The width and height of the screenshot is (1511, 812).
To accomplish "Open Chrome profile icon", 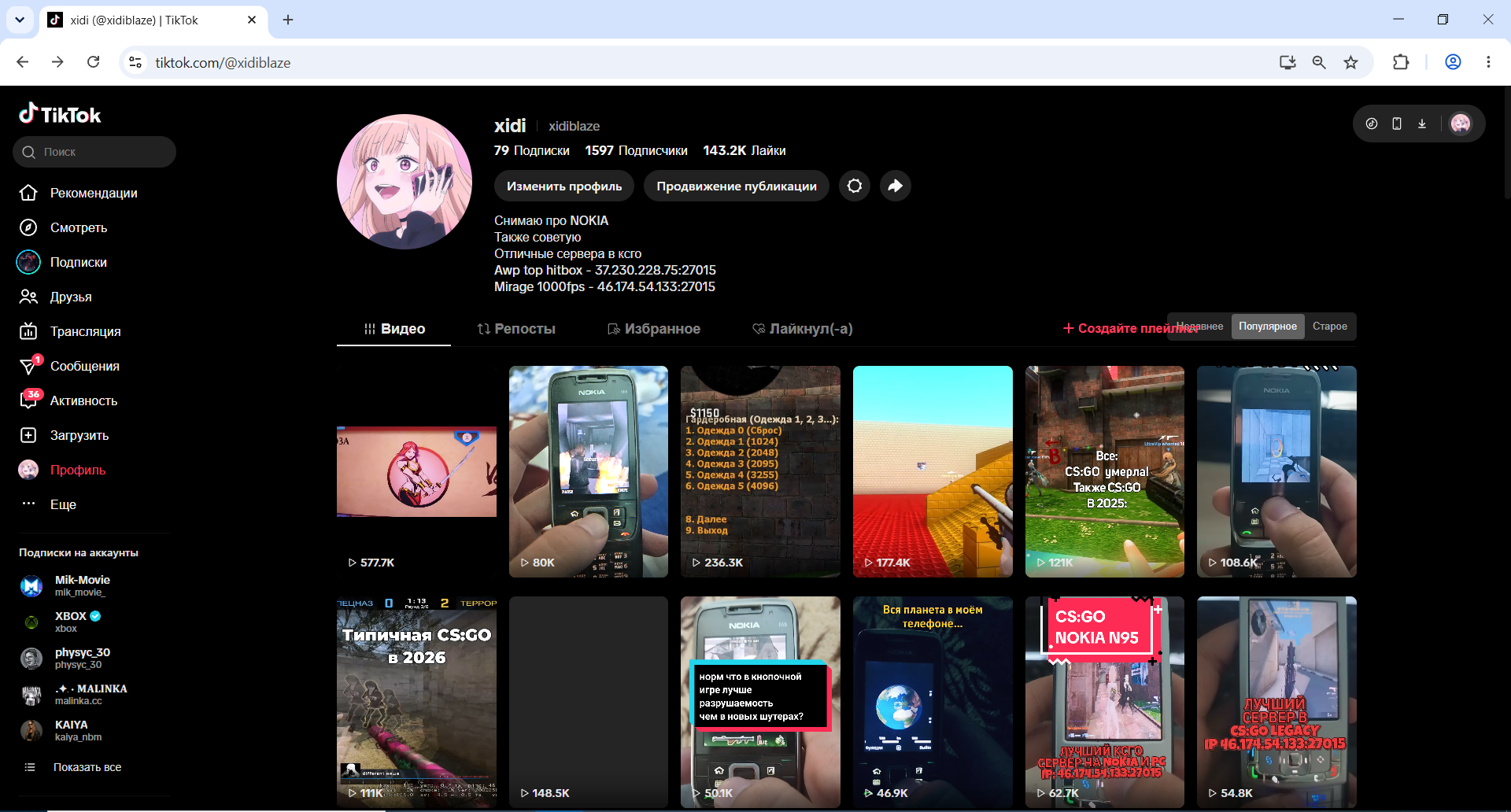I will (x=1453, y=62).
